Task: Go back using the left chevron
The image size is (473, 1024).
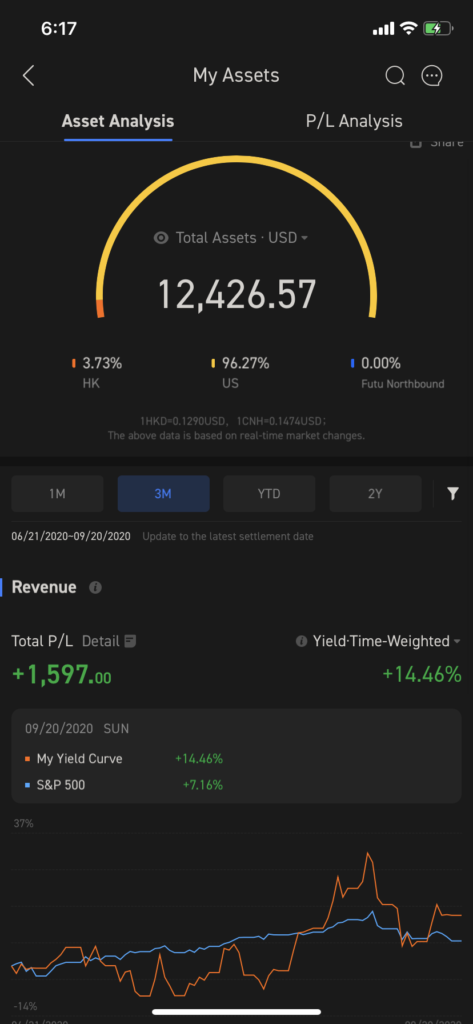Action: click(28, 76)
